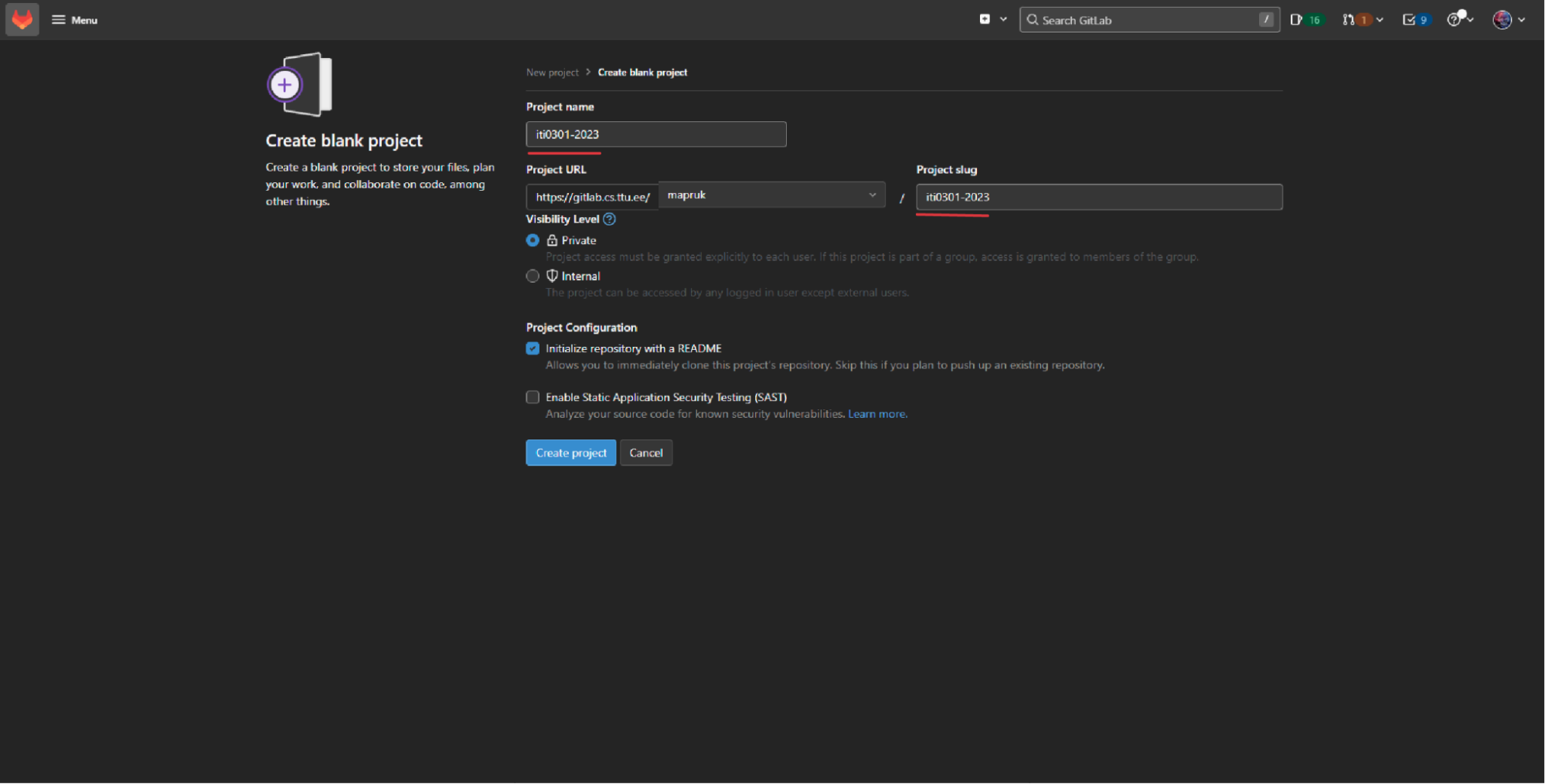Viewport: 1545px width, 784px height.
Task: Expand the merge requests dropdown chevron
Action: (x=1380, y=20)
